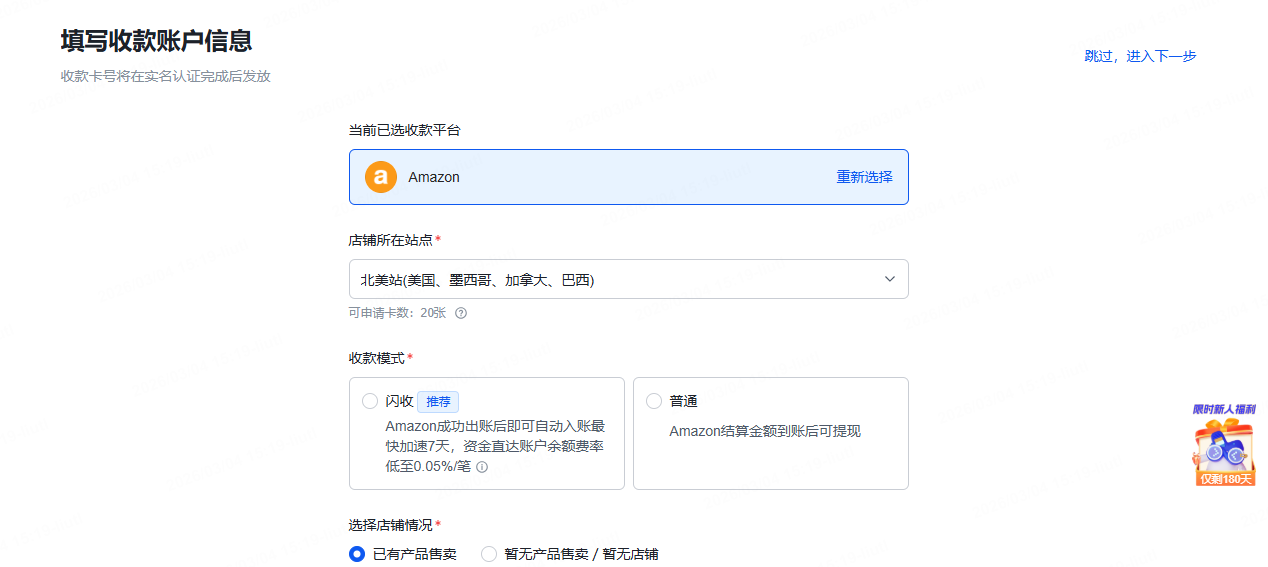Choose the 已有产品售卖 radio option
The image size is (1268, 567).
pos(357,554)
